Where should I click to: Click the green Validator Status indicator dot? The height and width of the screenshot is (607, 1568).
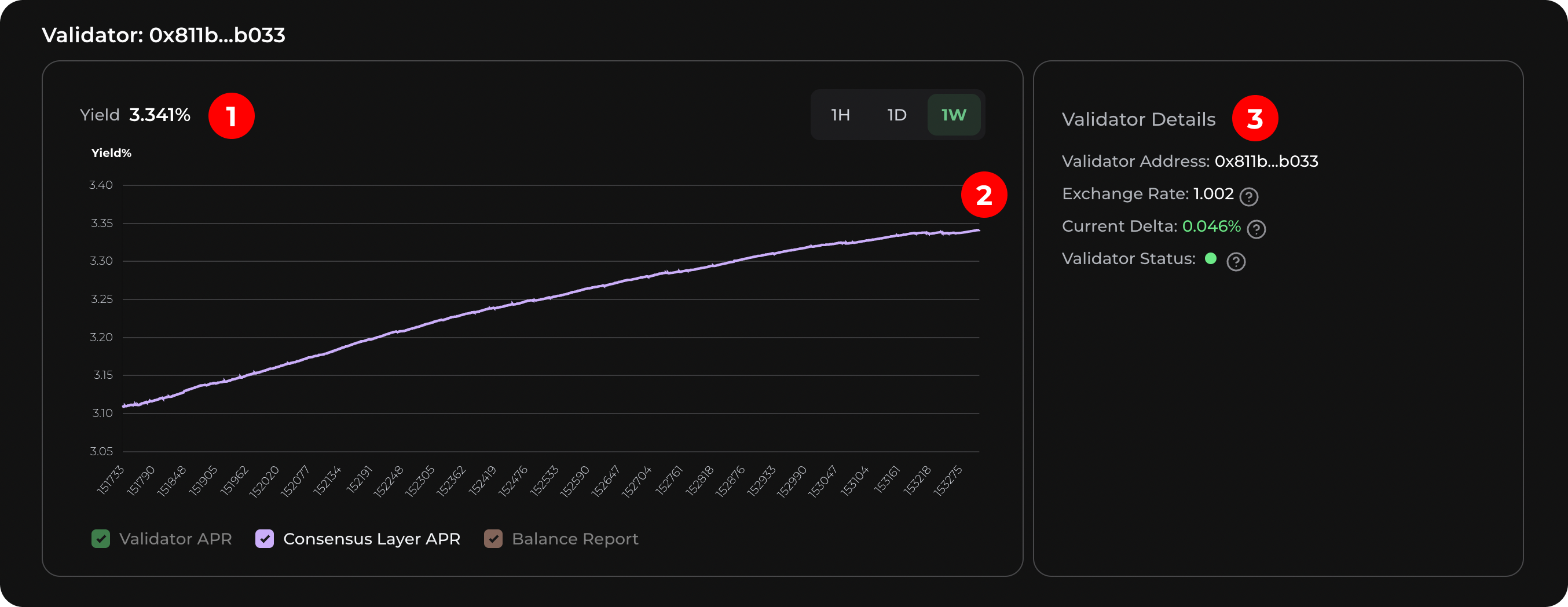[1211, 259]
